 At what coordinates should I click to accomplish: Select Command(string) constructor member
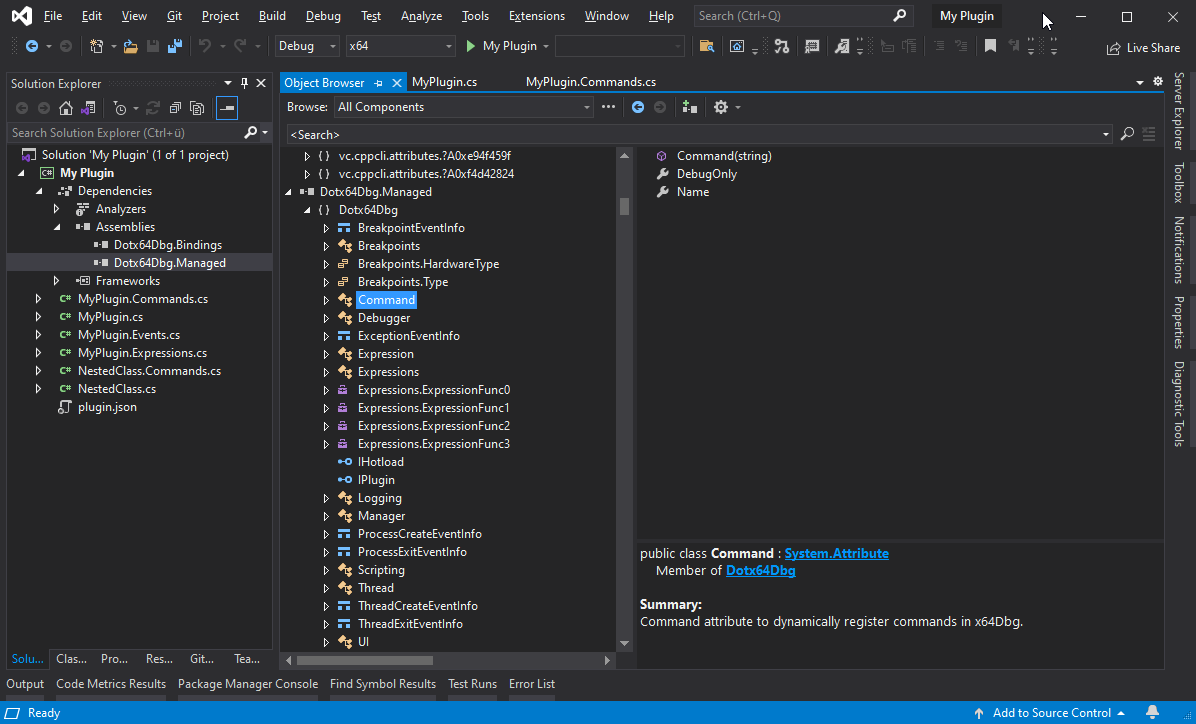tap(724, 156)
